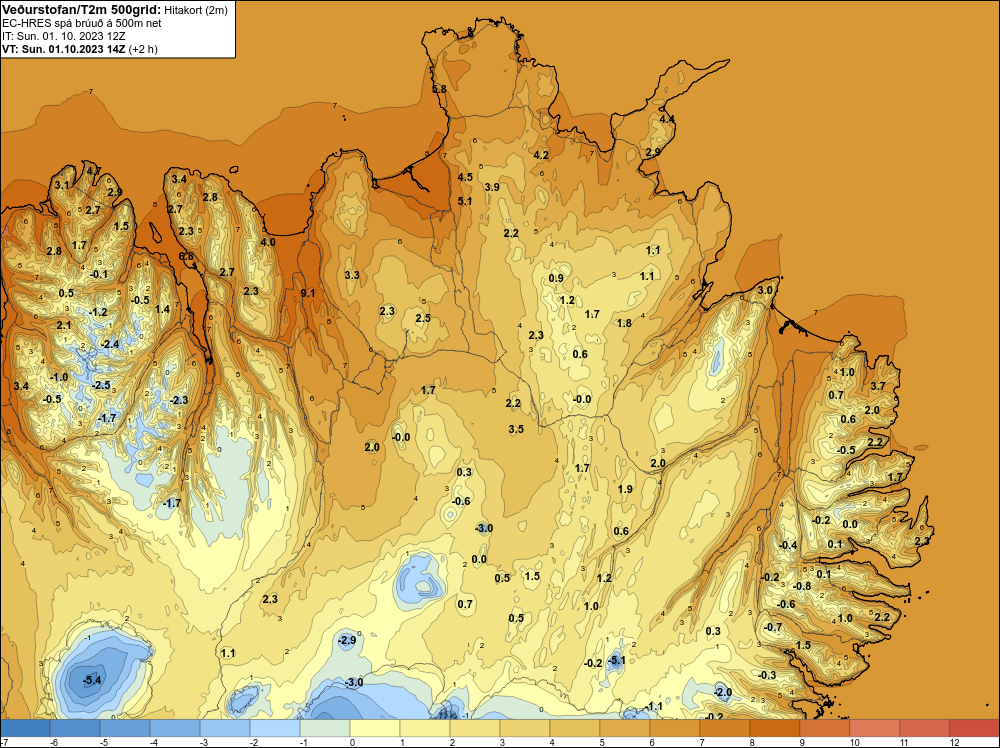Click the 5.8 value near the north coast
1000x748 pixels.
[x=439, y=89]
